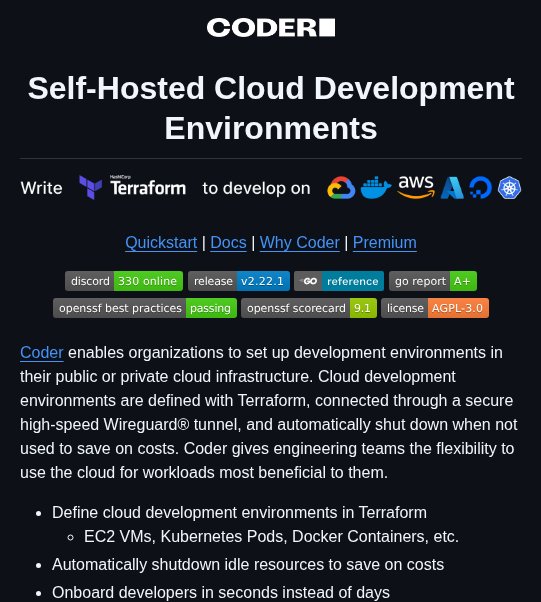Image resolution: width=541 pixels, height=602 pixels.
Task: Open the Docs link
Action: (228, 243)
